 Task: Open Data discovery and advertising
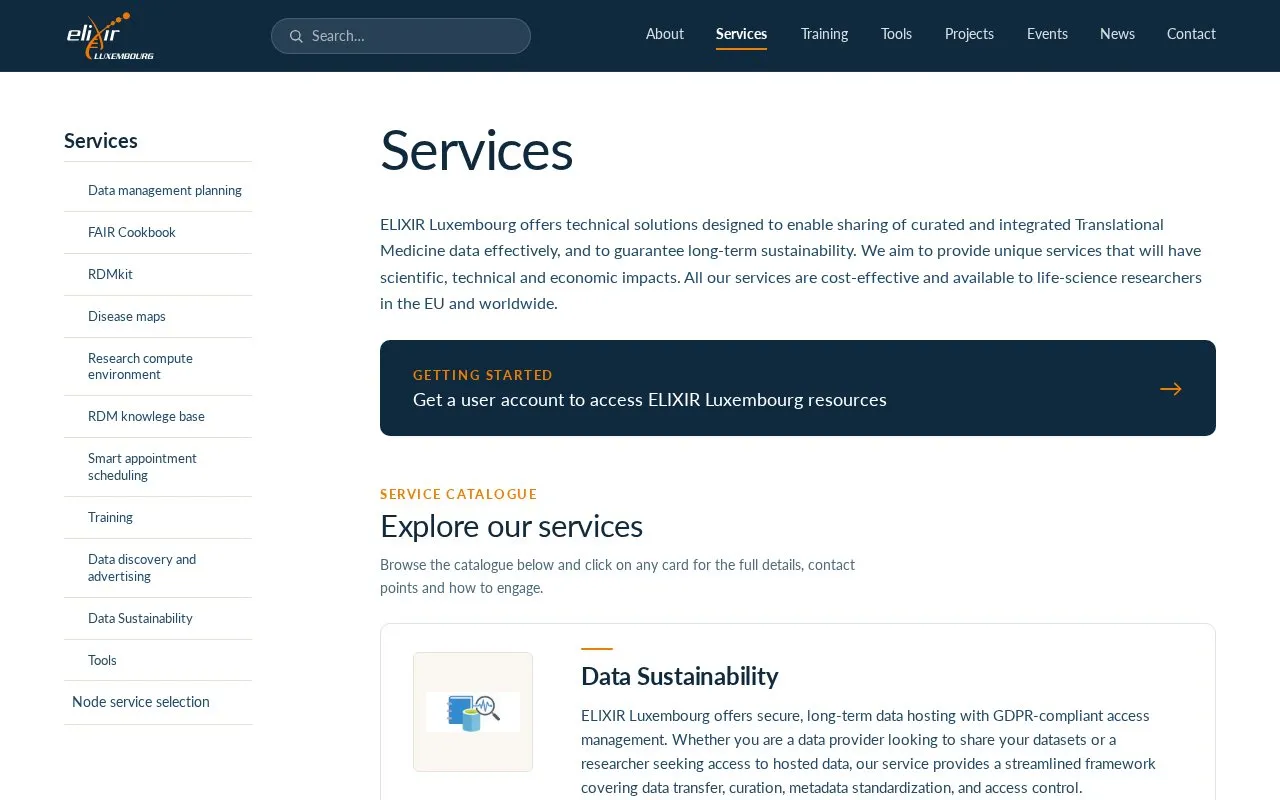pyautogui.click(x=142, y=568)
